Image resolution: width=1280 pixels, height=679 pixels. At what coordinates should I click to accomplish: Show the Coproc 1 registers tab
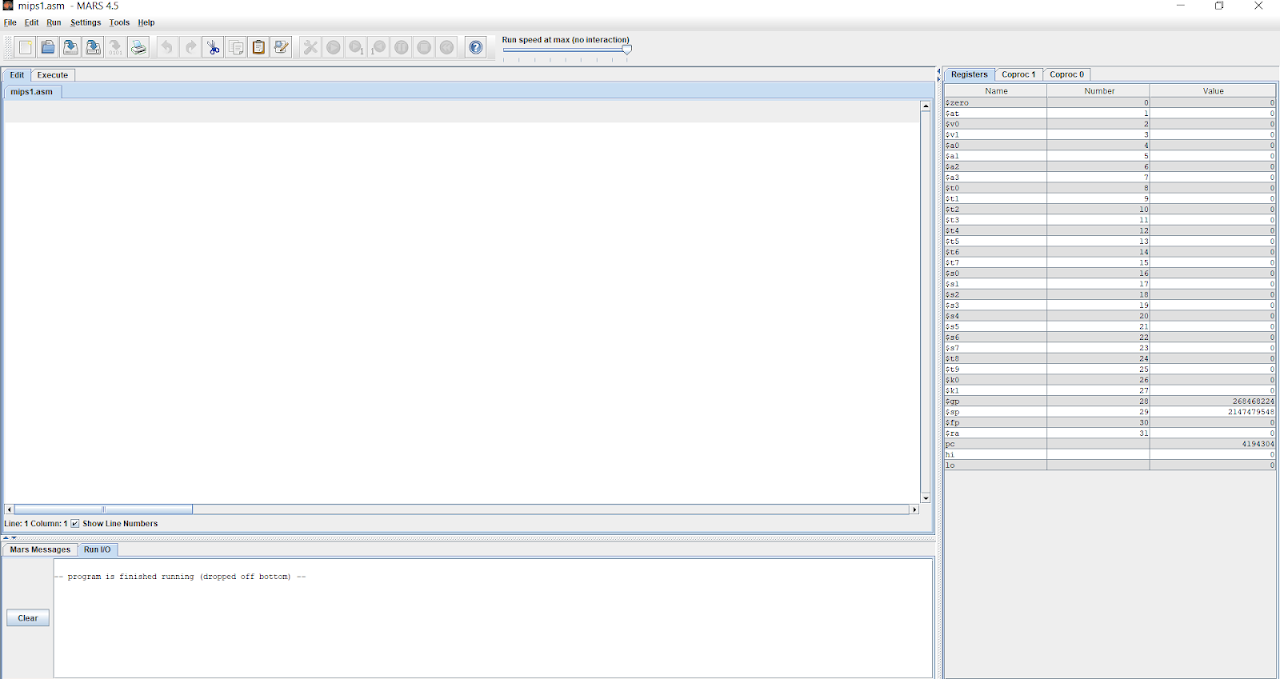click(x=1018, y=74)
